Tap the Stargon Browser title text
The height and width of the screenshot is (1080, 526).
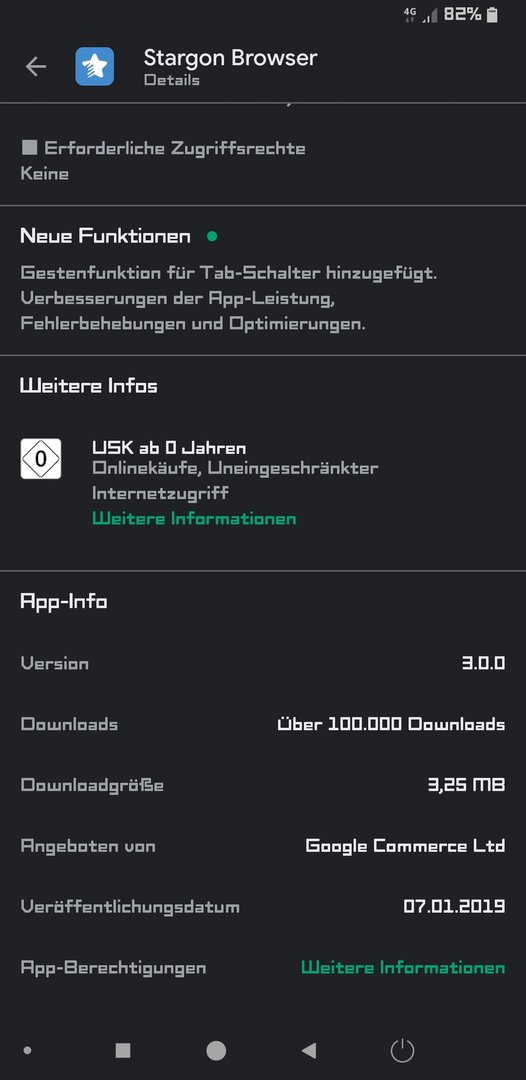231,58
